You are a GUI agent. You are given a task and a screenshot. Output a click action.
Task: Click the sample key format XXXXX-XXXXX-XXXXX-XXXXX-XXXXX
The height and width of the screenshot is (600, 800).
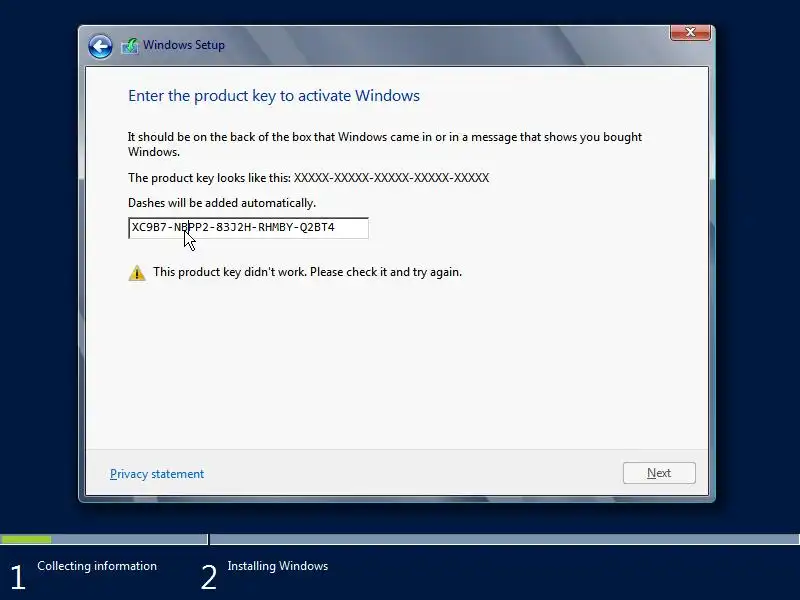point(391,178)
